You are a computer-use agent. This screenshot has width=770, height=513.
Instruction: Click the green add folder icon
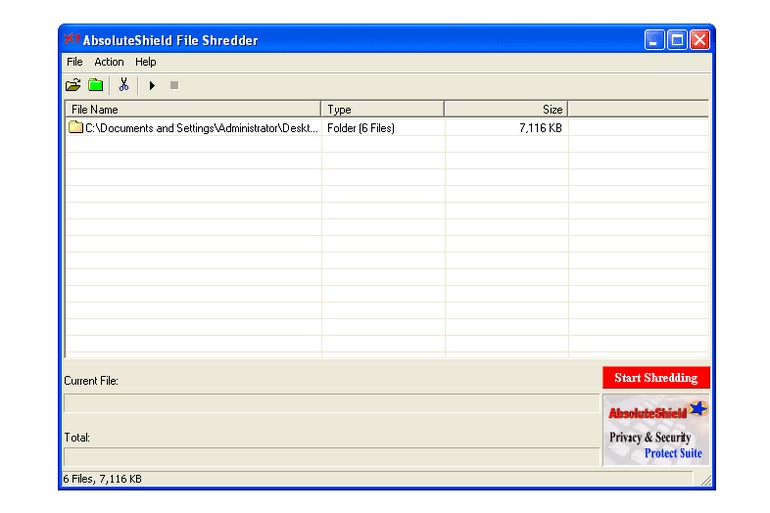tap(95, 85)
